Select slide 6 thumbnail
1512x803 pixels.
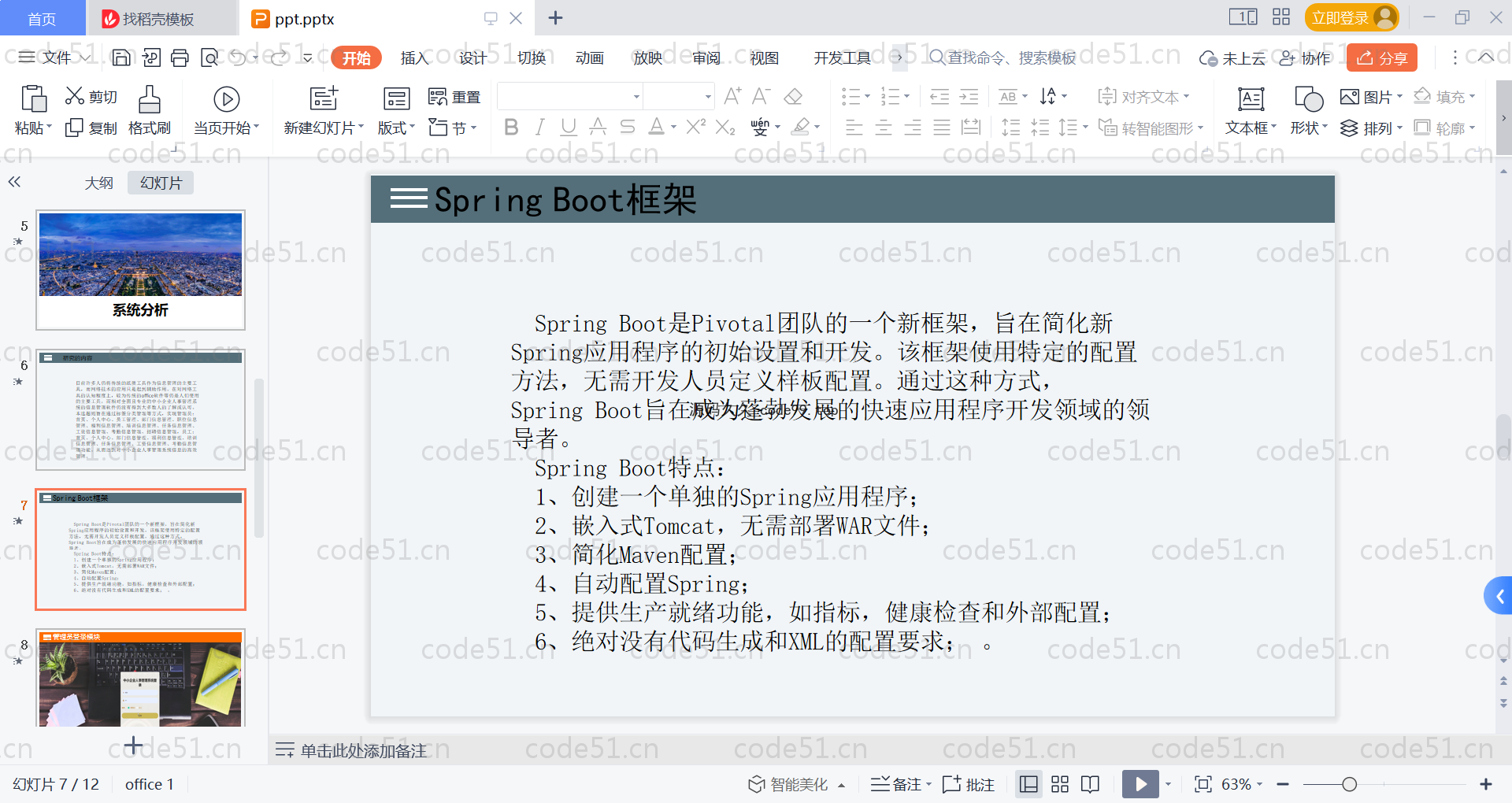pyautogui.click(x=140, y=409)
